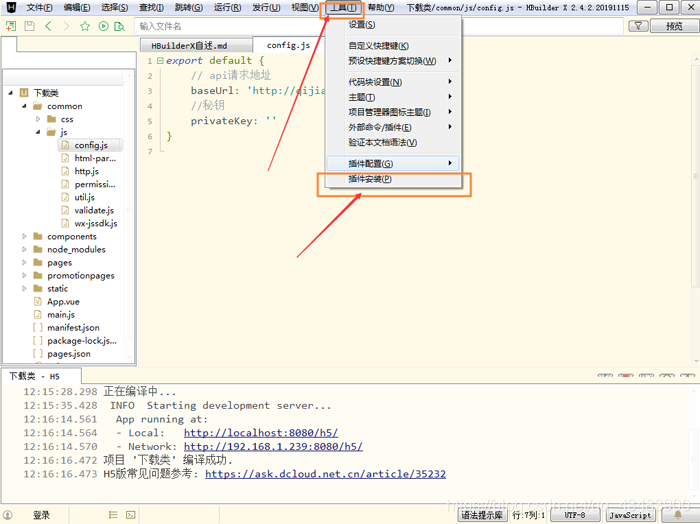
Task: Click the 预览 preview button
Action: pos(674,26)
